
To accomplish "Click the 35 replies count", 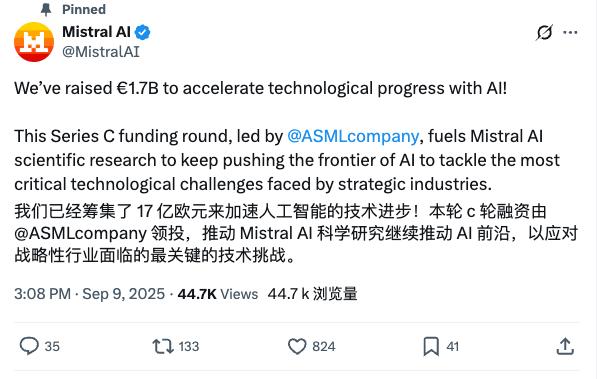I will point(52,346).
